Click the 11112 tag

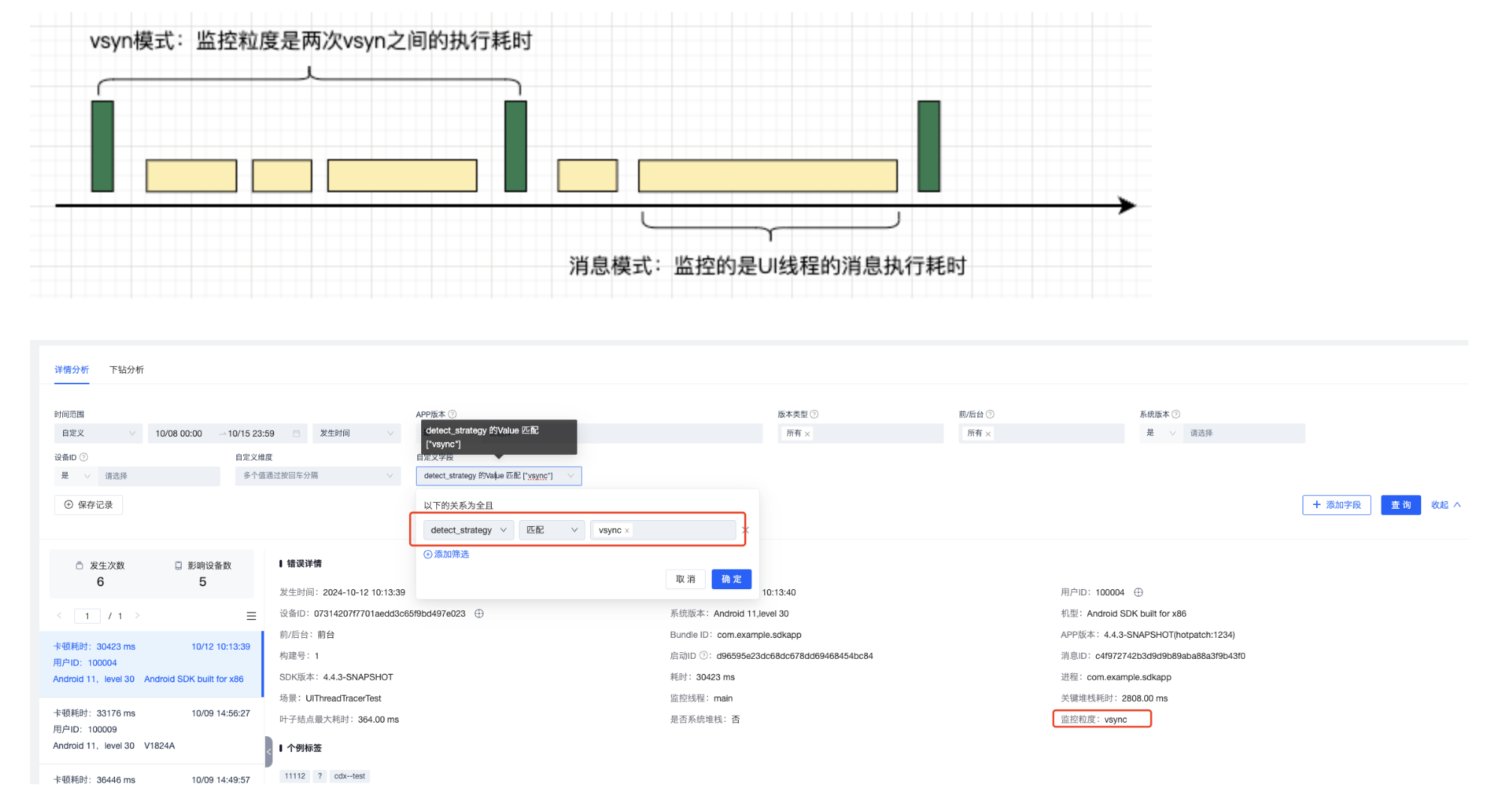(x=295, y=776)
